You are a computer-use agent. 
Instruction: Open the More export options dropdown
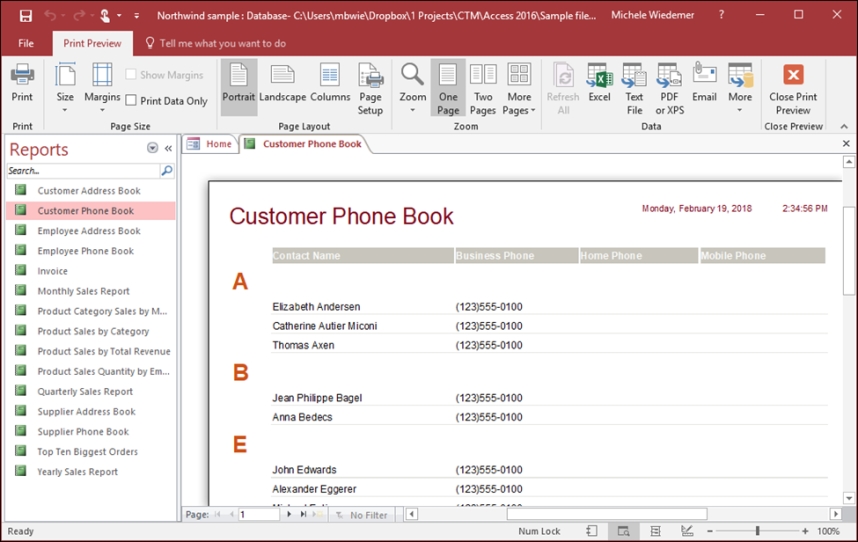click(740, 87)
